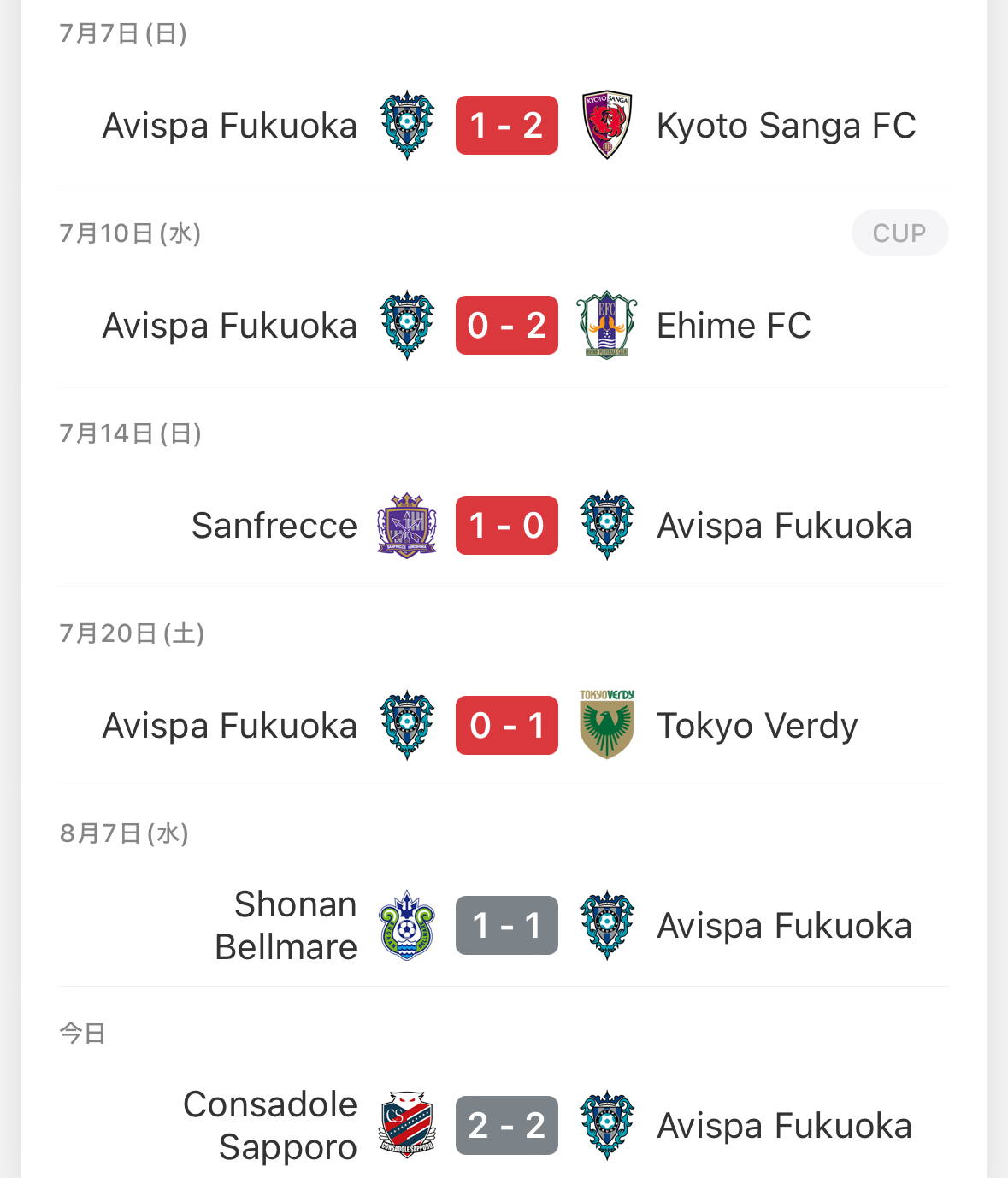Select Tokyo Verdy team name
Viewport: 1008px width, 1178px height.
(757, 727)
